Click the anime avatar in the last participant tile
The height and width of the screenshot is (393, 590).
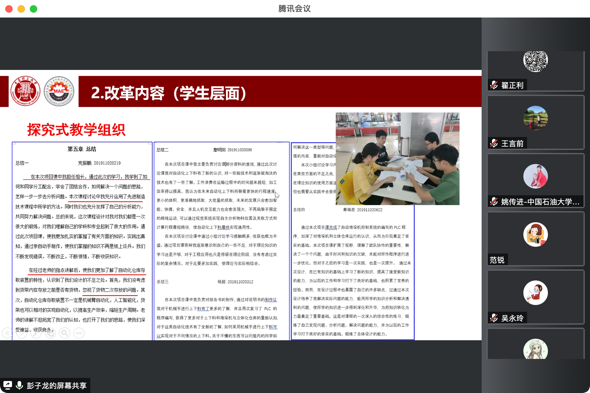[x=535, y=349]
